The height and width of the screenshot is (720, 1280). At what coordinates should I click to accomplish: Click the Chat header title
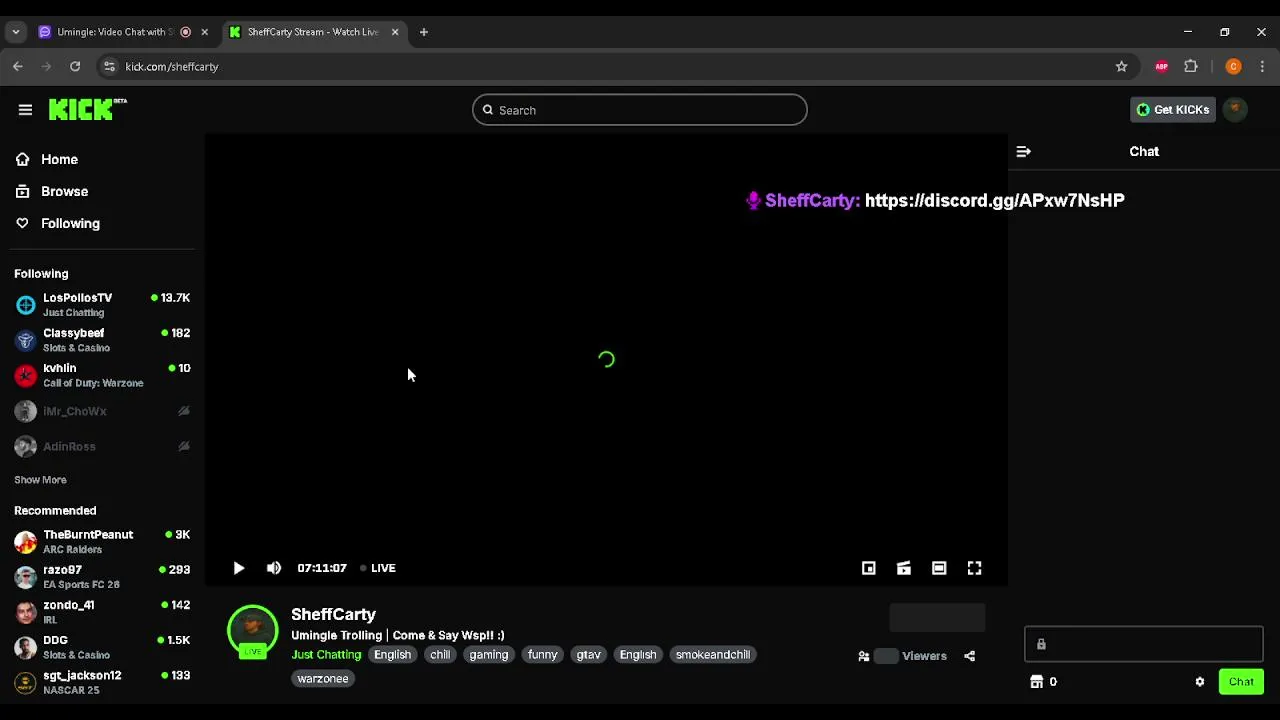pyautogui.click(x=1144, y=151)
